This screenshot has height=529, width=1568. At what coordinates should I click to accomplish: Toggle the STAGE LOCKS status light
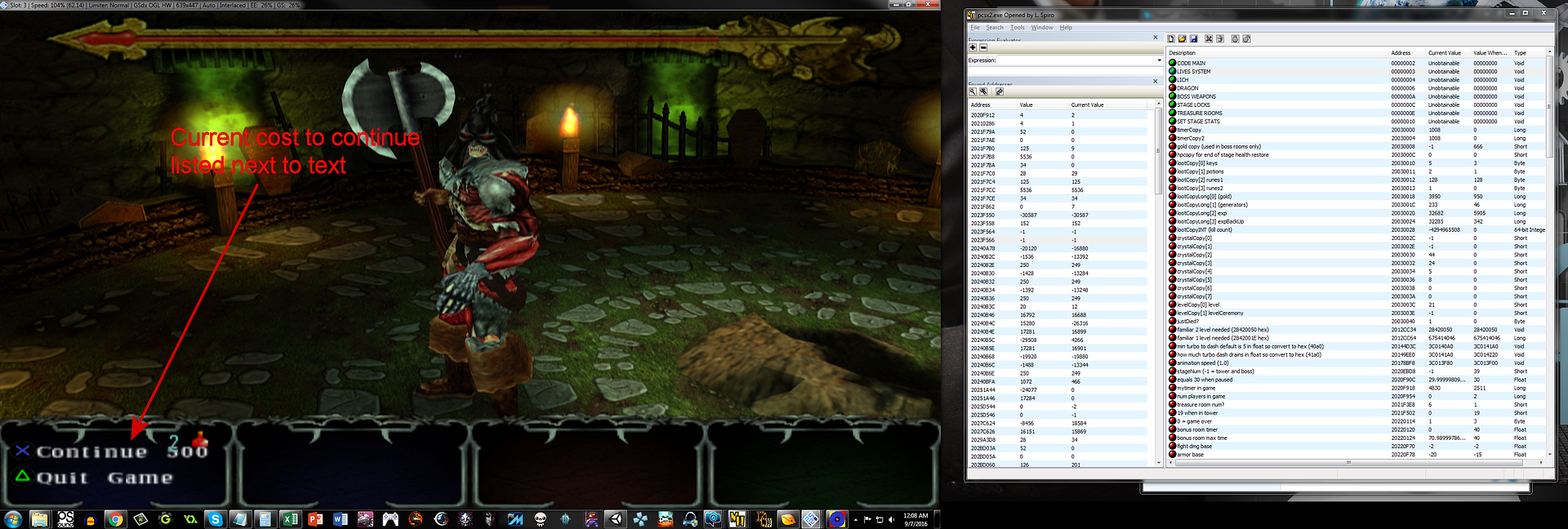click(1173, 104)
